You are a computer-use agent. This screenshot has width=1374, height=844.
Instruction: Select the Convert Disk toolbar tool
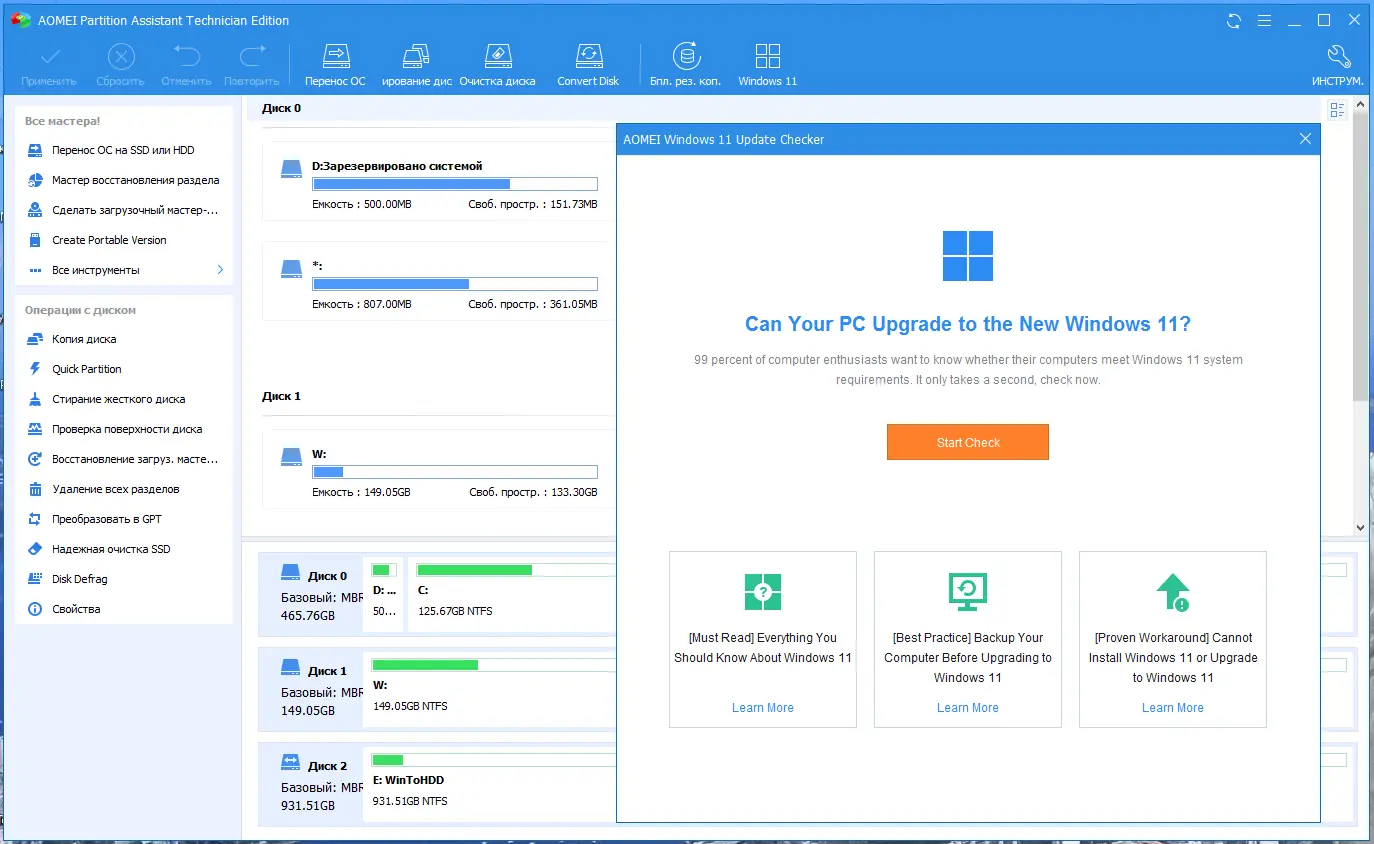pos(588,65)
